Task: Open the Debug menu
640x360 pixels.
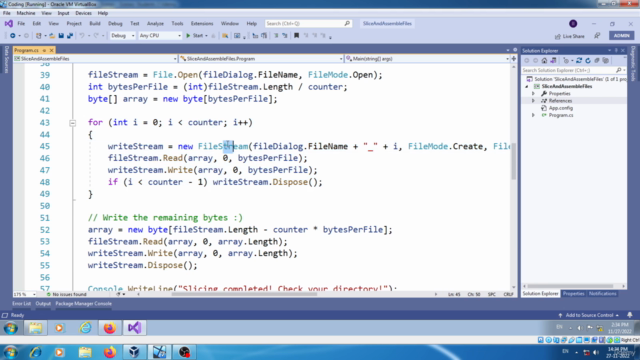Action: (115, 24)
